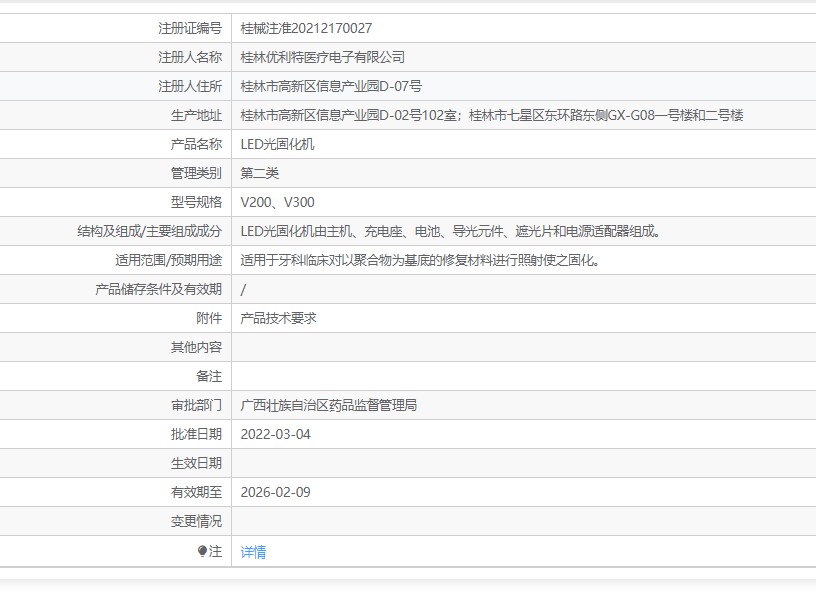
Task: Click the slash value for storage conditions
Action: 243,289
